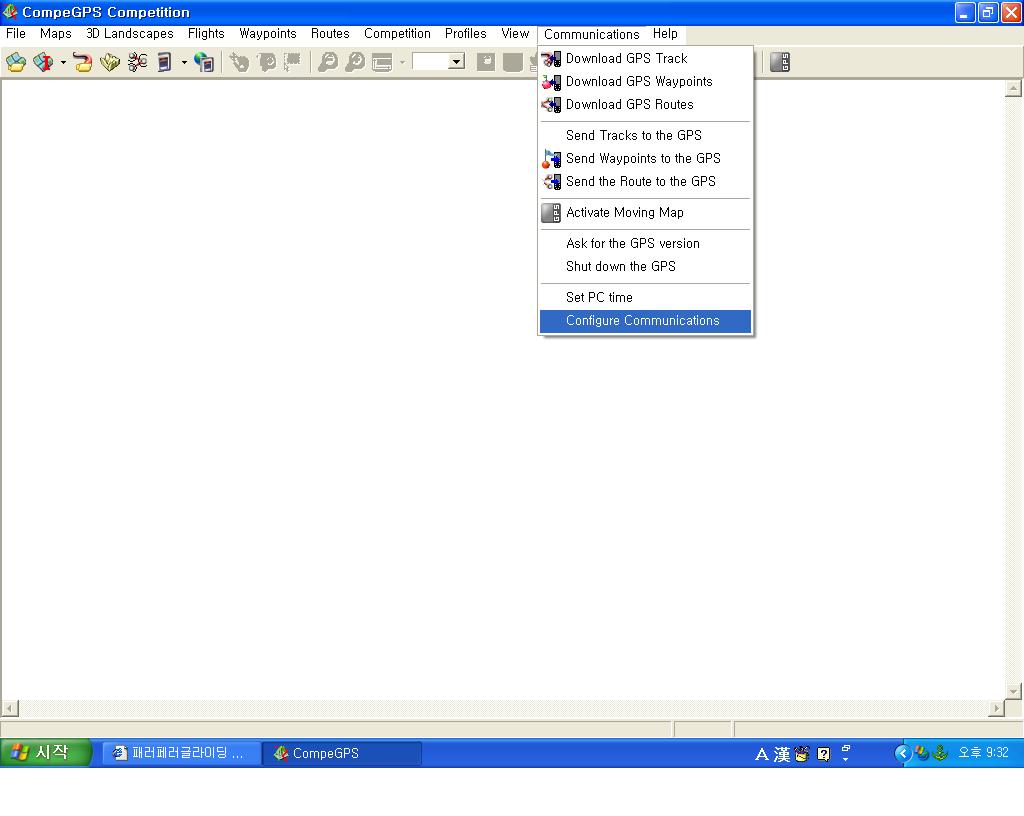Click the green anchor tray icon
Image resolution: width=1024 pixels, height=816 pixels.
click(x=940, y=753)
